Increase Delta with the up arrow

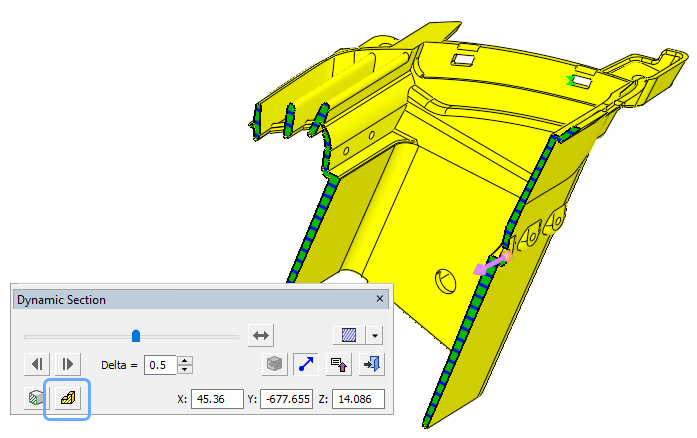[185, 360]
